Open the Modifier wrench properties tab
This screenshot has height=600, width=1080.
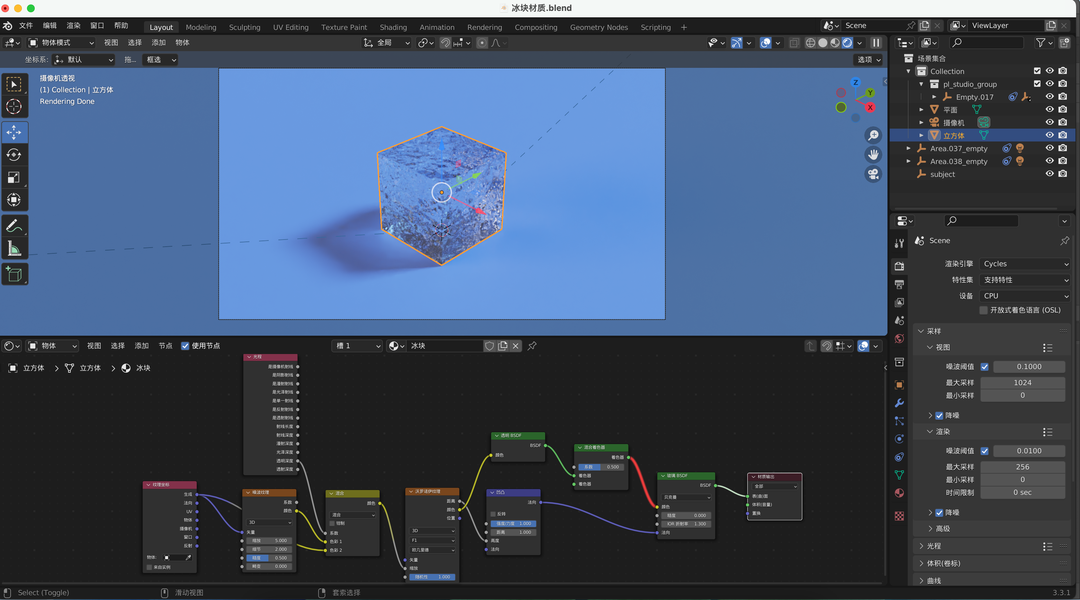tap(899, 403)
